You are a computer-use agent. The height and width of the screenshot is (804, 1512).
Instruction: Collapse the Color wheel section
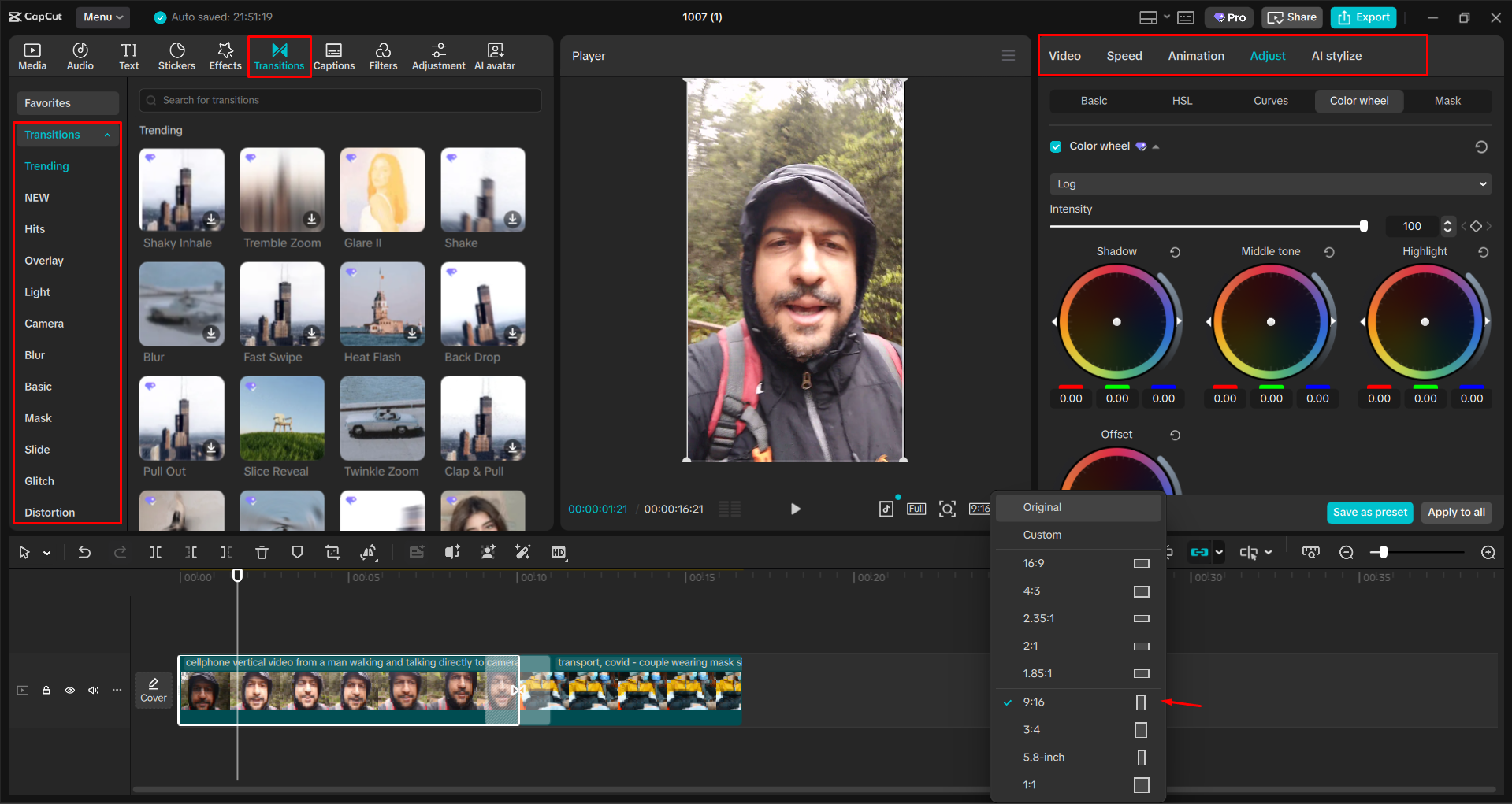(1155, 146)
